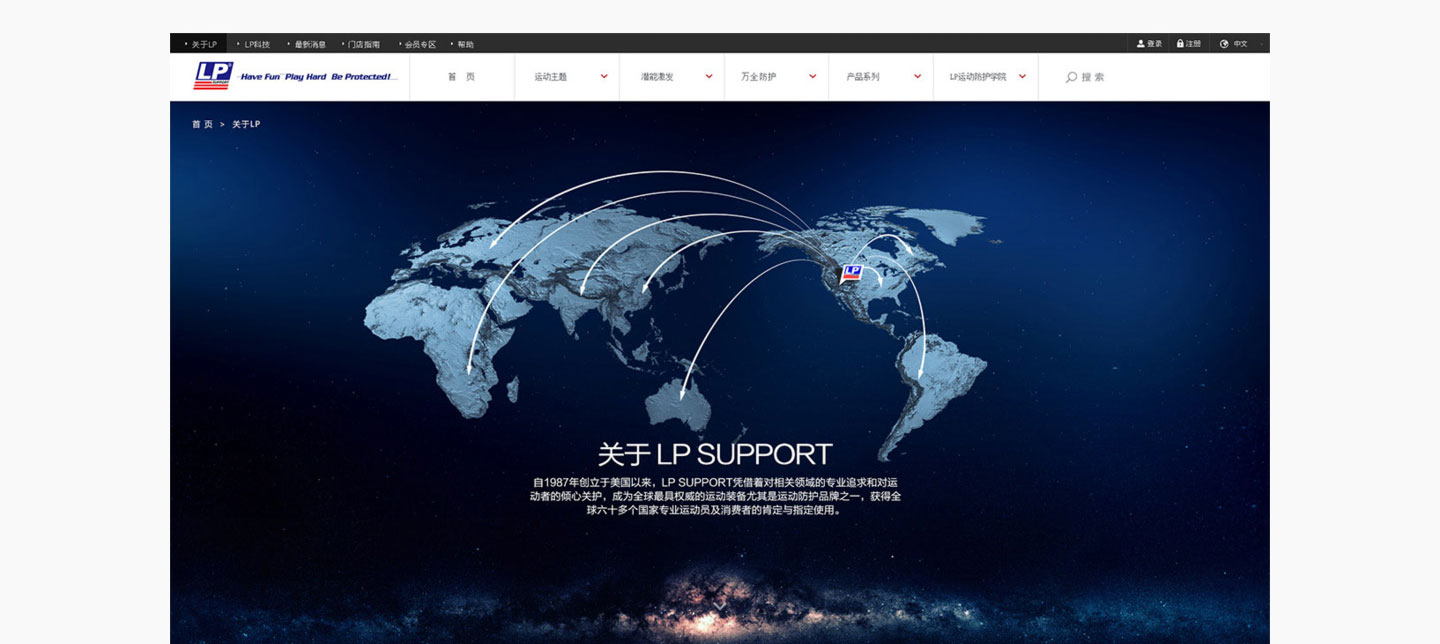Viewport: 1440px width, 644px height.
Task: Open the 中文 language selector
Action: click(x=1240, y=44)
